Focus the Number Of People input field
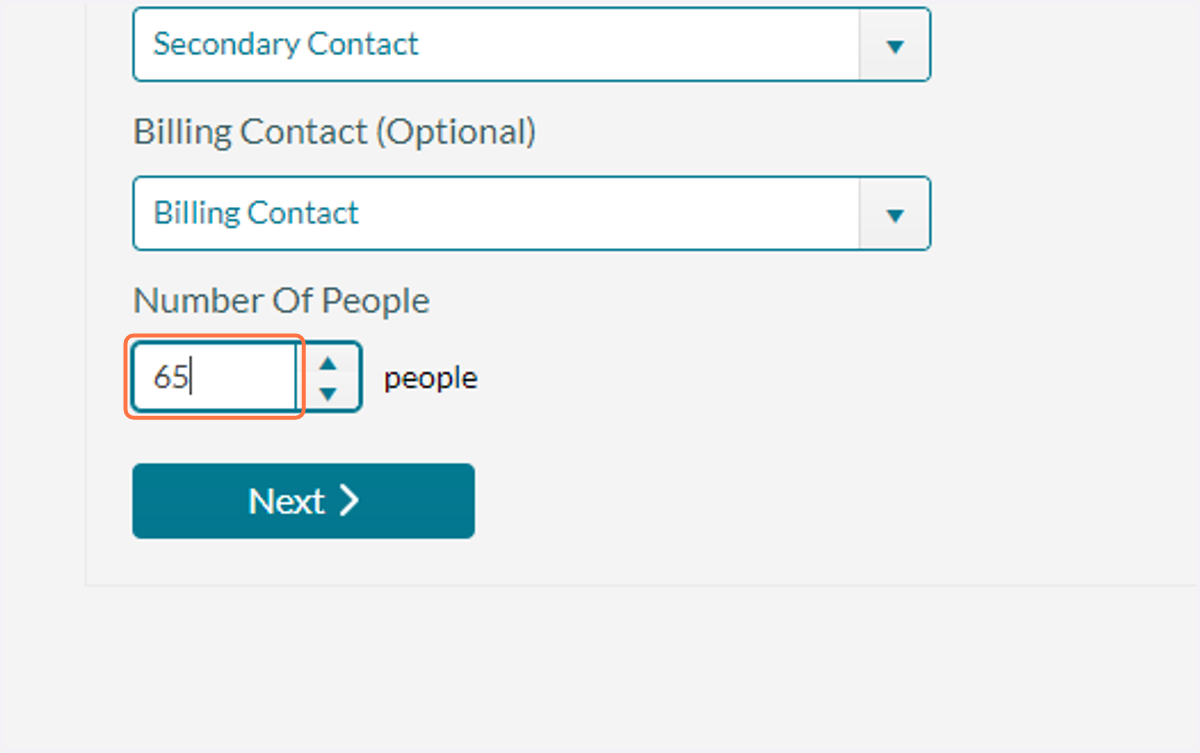Screen dimensions: 1200x753 coord(215,377)
